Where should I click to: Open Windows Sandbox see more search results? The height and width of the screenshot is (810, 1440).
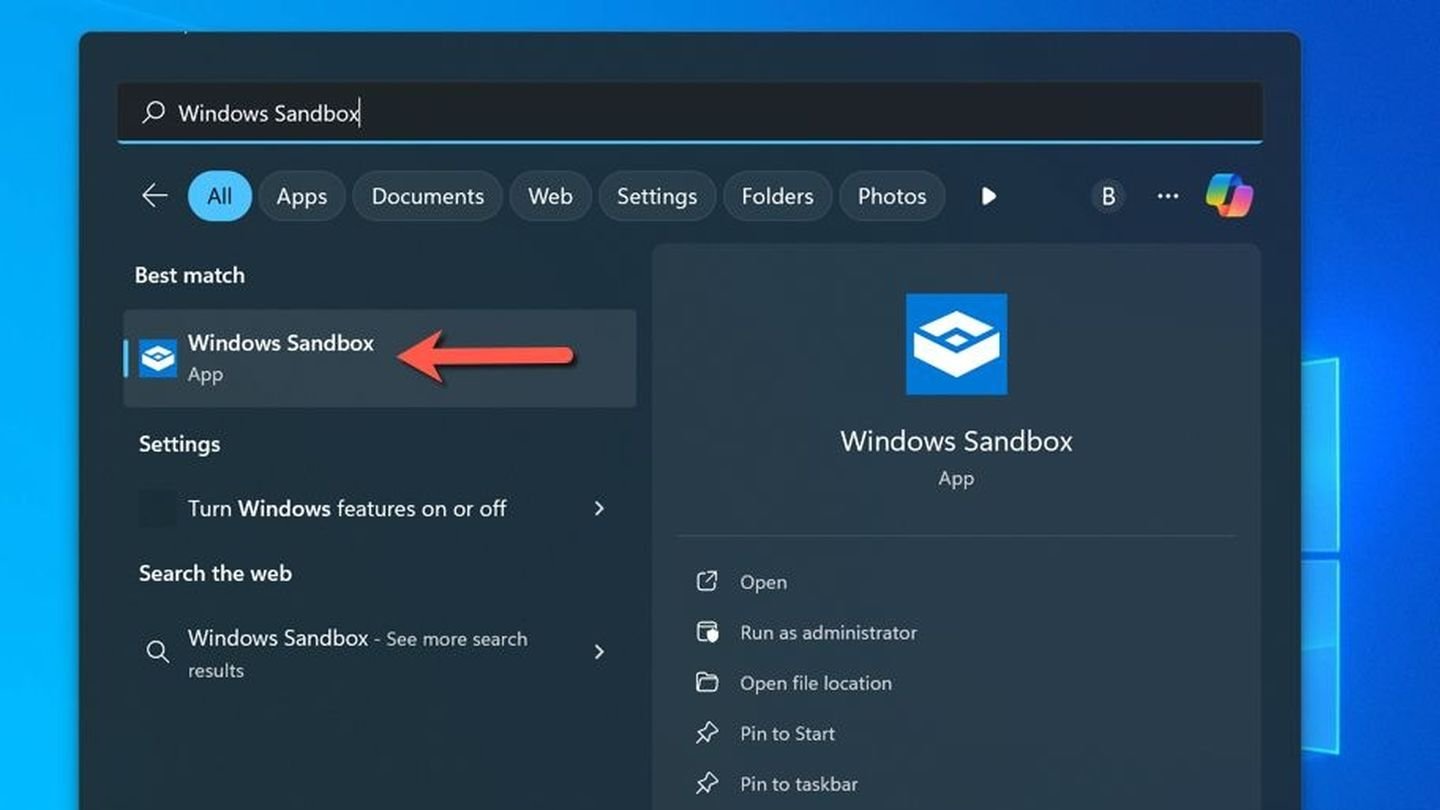coord(380,653)
